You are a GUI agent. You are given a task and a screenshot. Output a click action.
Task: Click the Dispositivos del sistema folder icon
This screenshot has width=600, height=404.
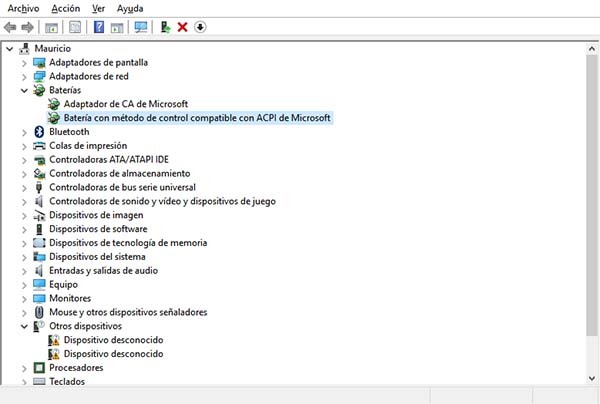(x=39, y=256)
